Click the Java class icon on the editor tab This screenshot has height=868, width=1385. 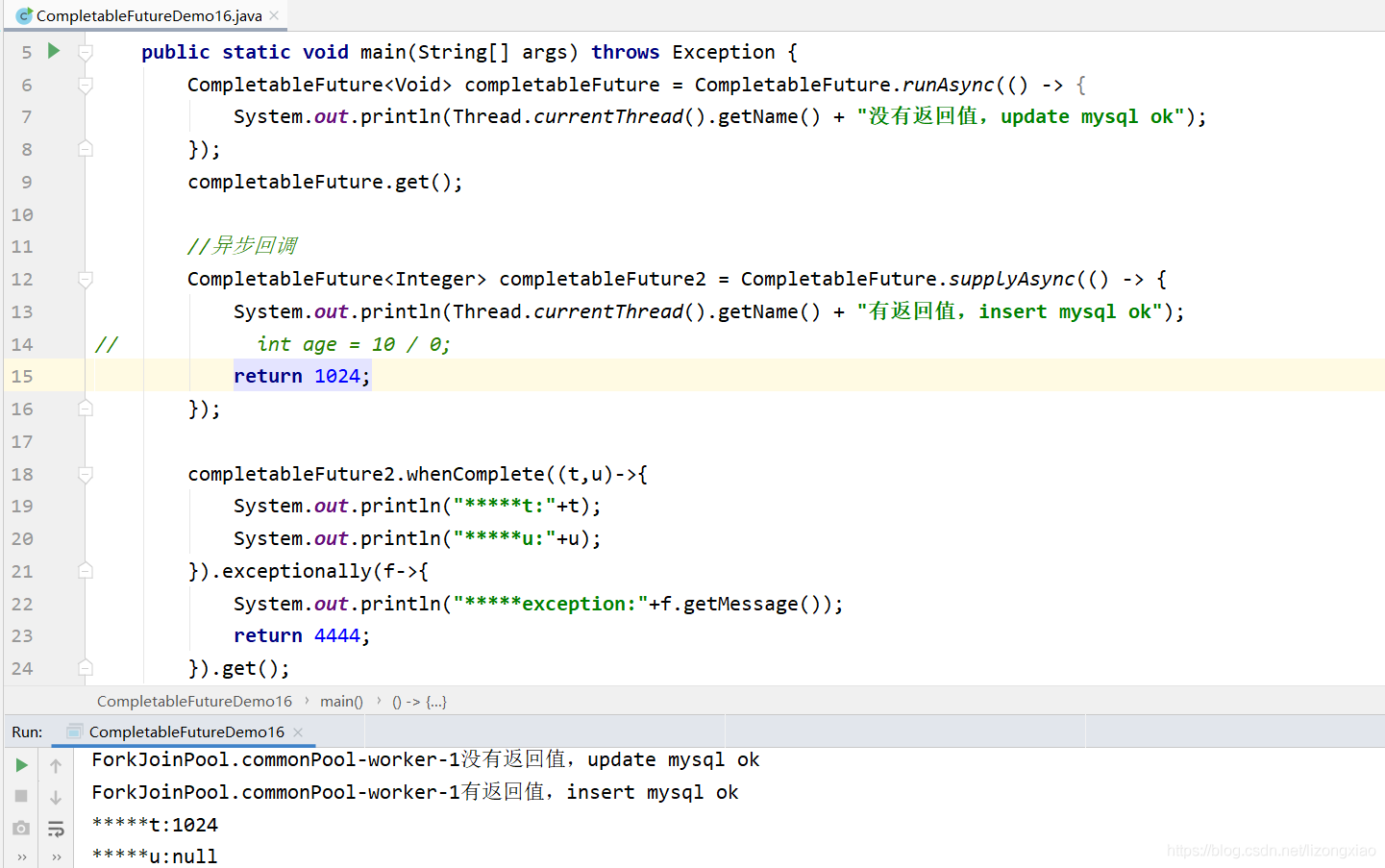(24, 15)
